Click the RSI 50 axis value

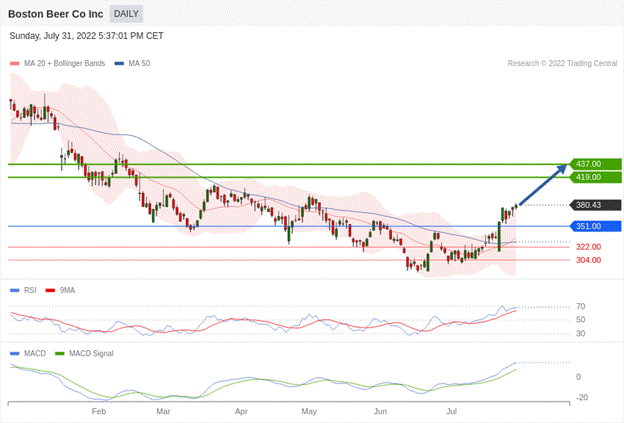coord(581,320)
